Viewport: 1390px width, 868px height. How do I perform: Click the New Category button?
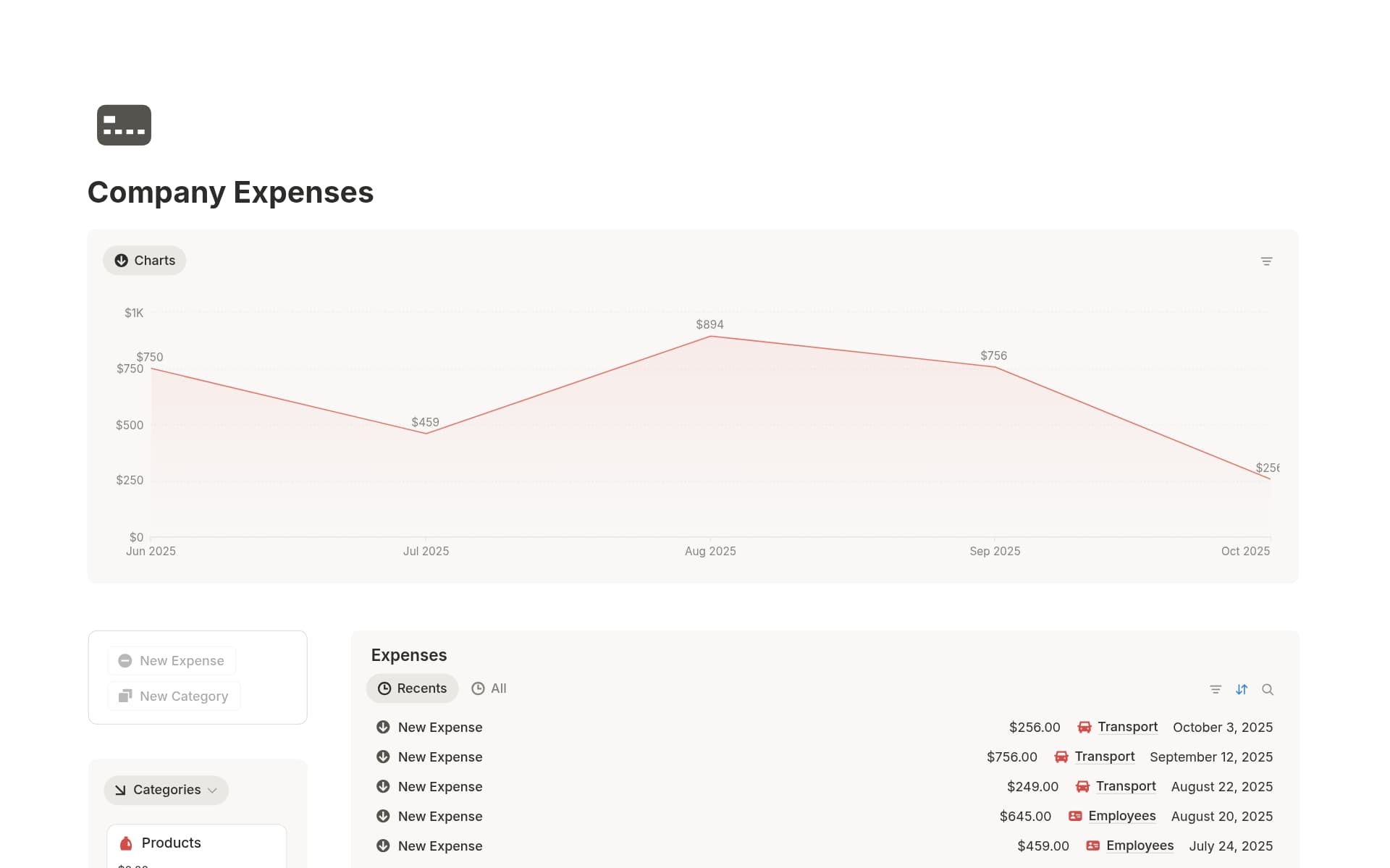(173, 696)
